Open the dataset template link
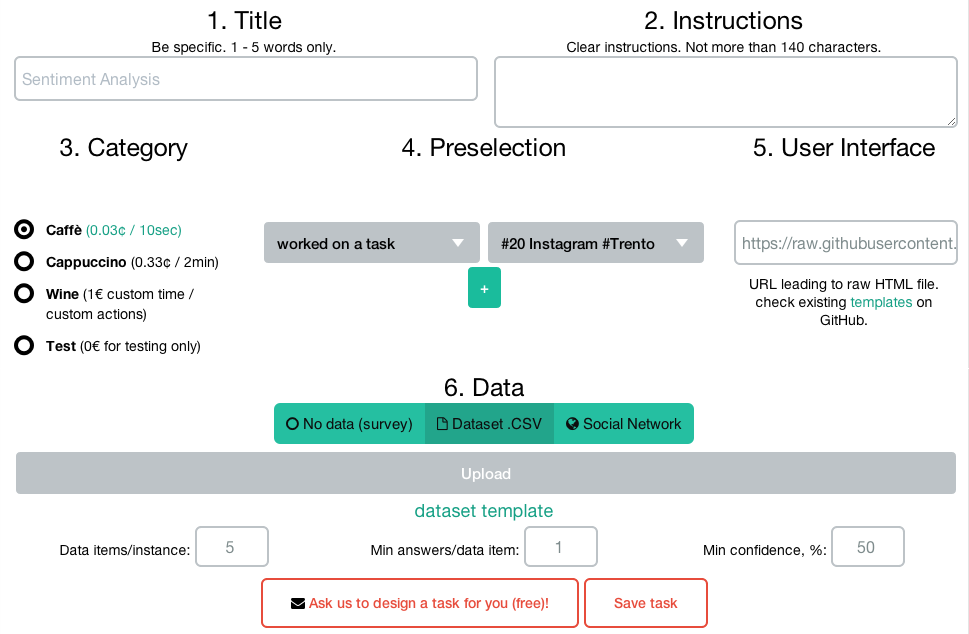The image size is (969, 634). click(x=484, y=511)
